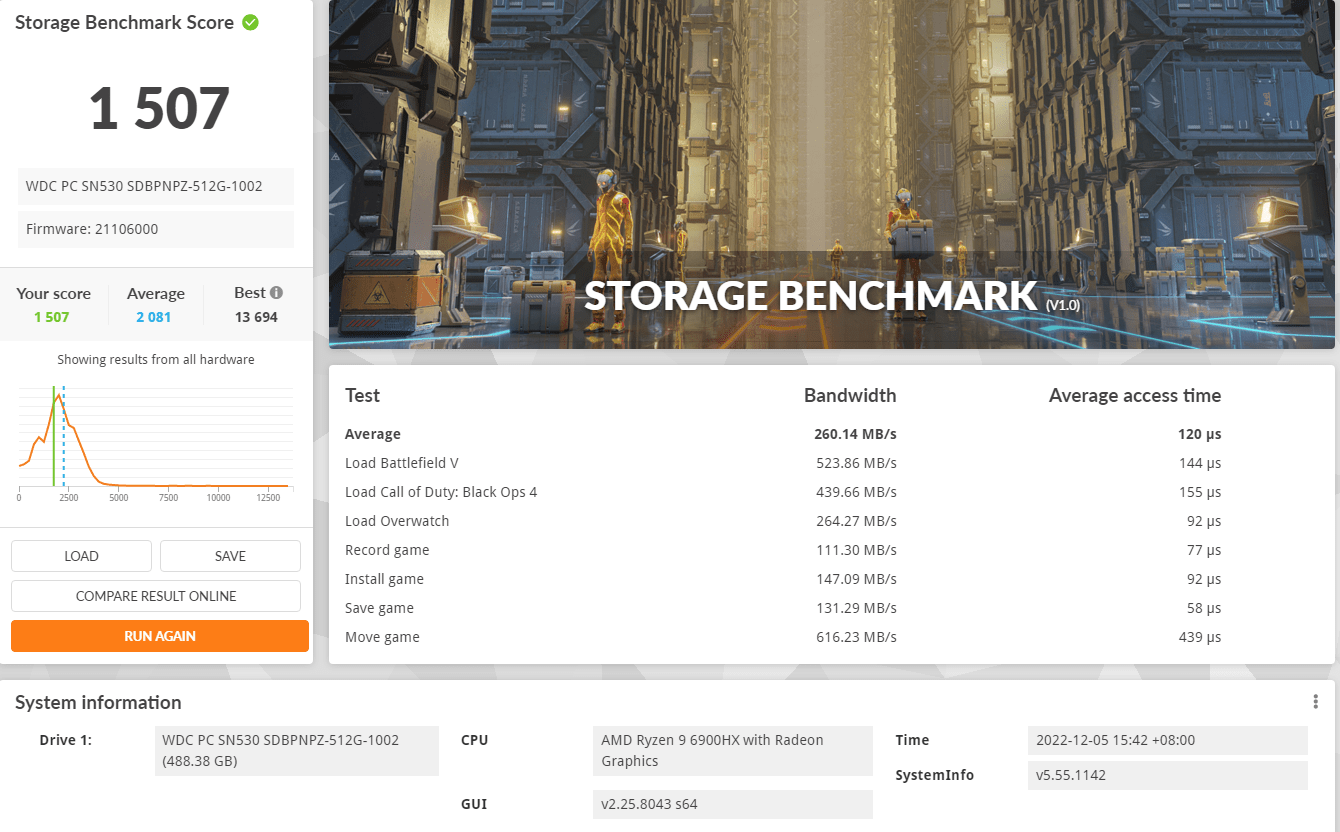This screenshot has width=1340, height=832.
Task: Click the Save game row label
Action: (x=379, y=608)
